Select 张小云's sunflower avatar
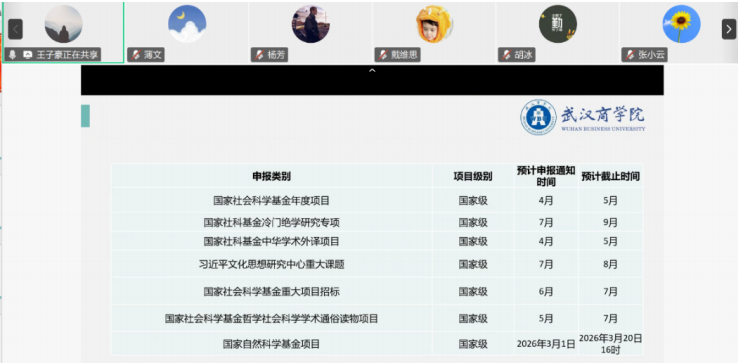 [x=681, y=24]
